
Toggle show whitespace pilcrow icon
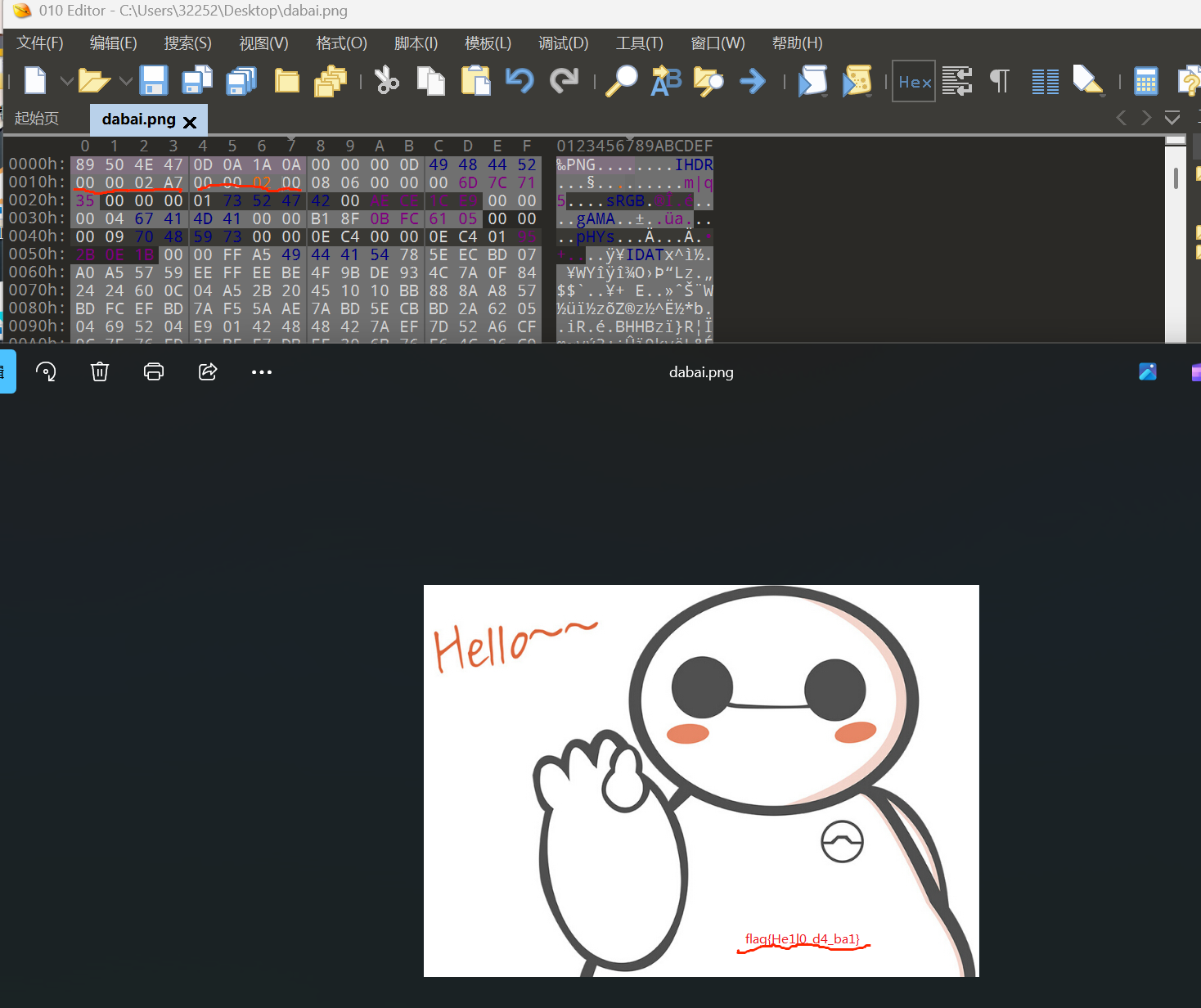(999, 81)
